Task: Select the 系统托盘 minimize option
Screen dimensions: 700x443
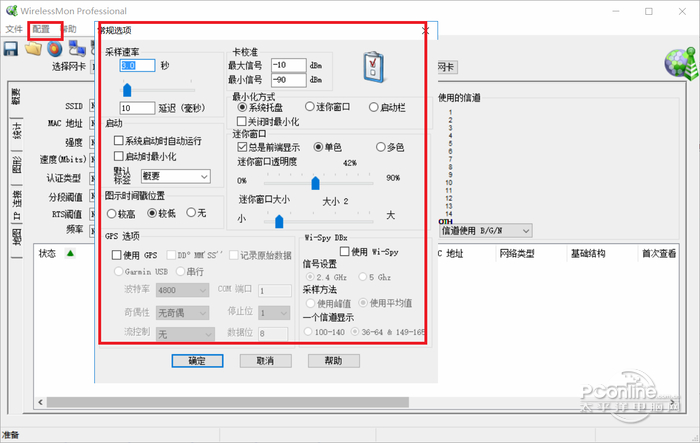Action: (242, 107)
